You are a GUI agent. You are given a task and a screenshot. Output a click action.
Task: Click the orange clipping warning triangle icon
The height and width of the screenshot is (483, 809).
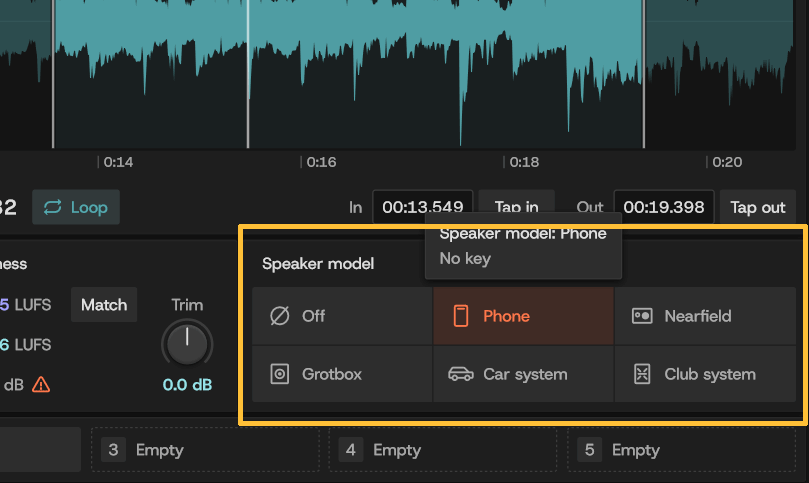(41, 385)
